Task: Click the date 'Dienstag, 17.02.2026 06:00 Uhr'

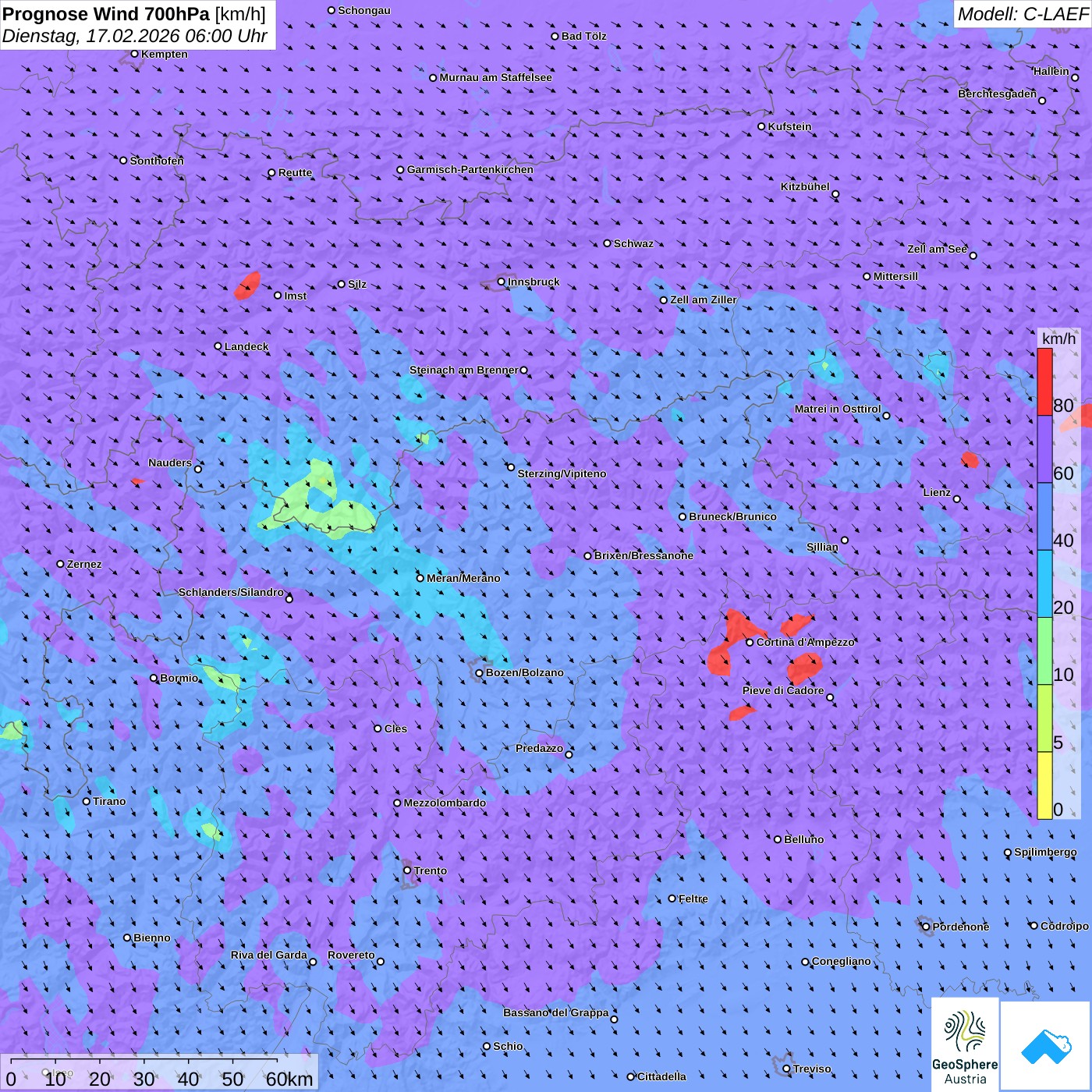Action: (x=135, y=36)
